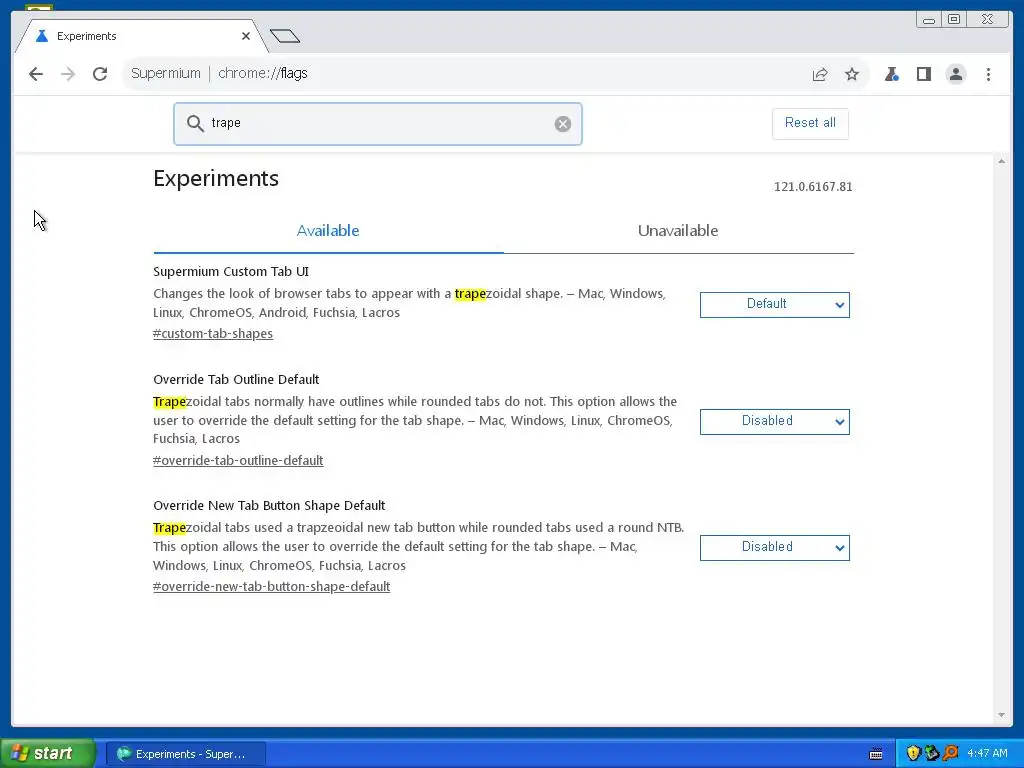Open Override New Tab Button Shape dropdown
Viewport: 1024px width, 768px height.
coord(775,547)
